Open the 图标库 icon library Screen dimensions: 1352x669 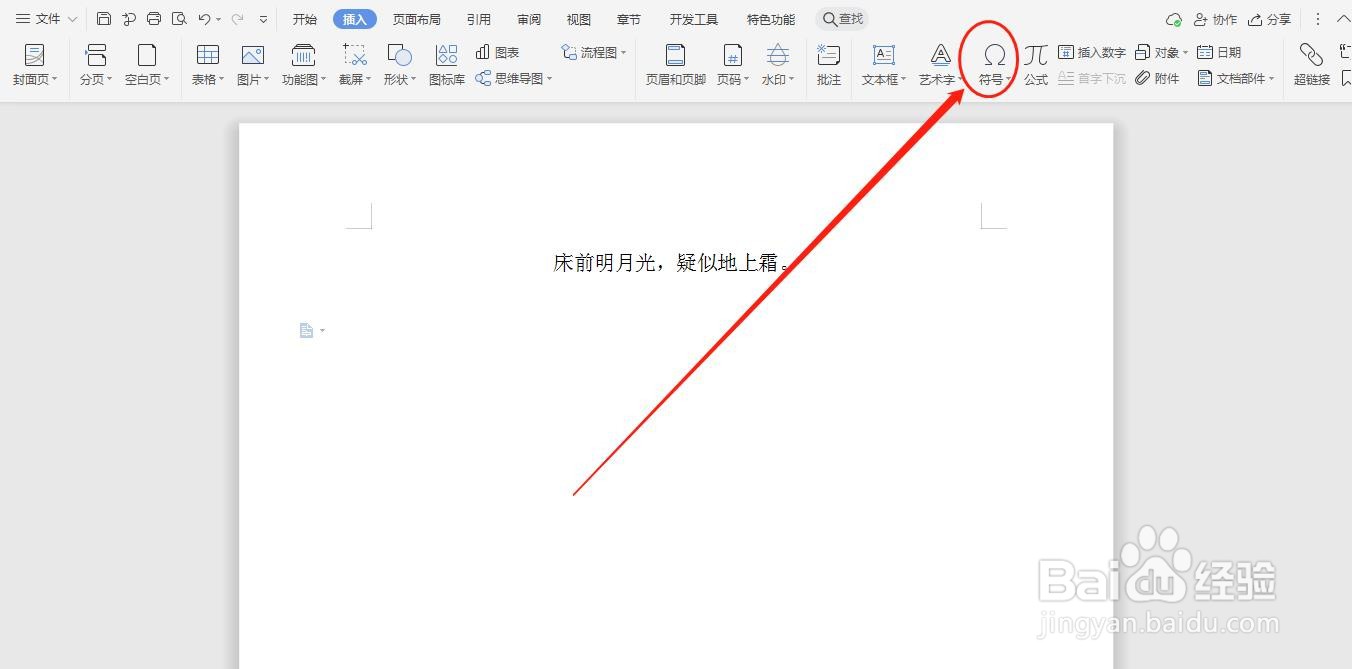coord(446,63)
